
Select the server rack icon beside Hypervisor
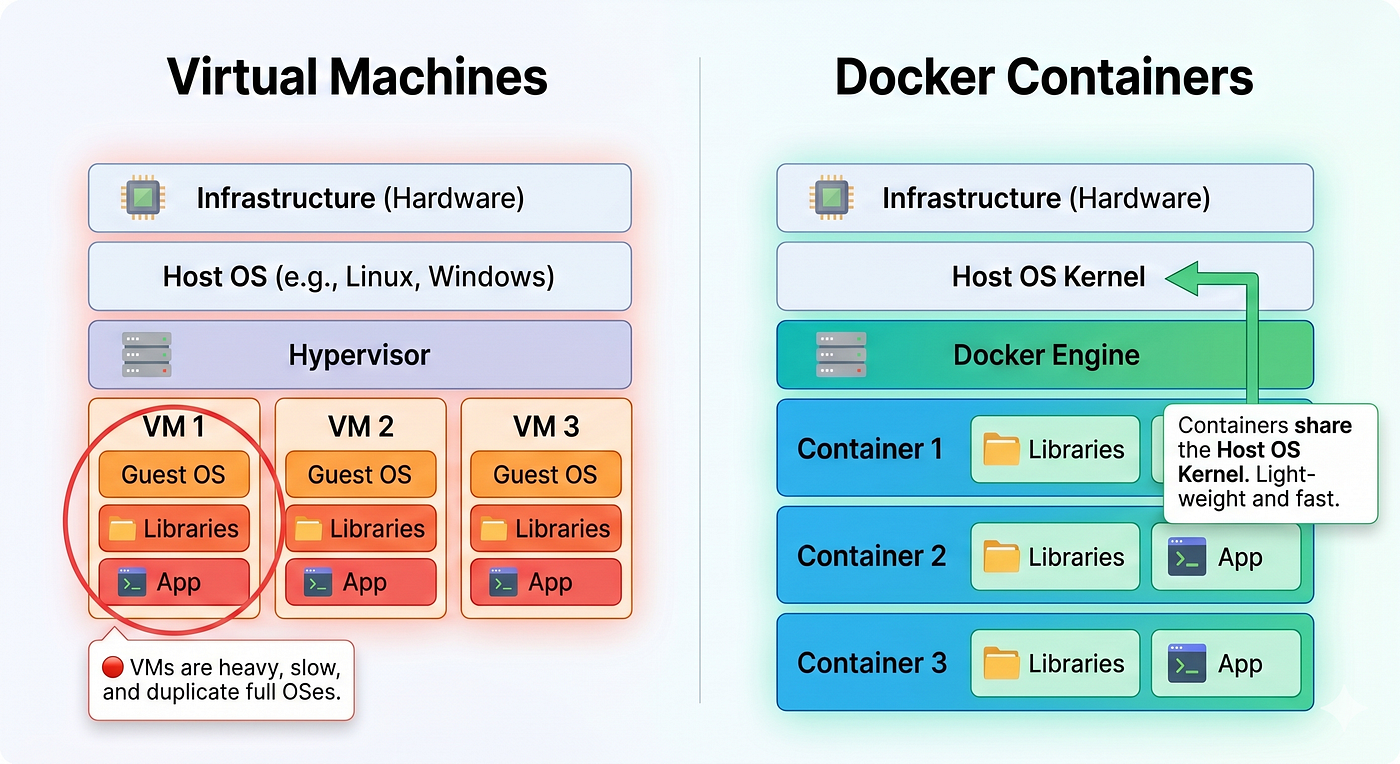pos(147,355)
